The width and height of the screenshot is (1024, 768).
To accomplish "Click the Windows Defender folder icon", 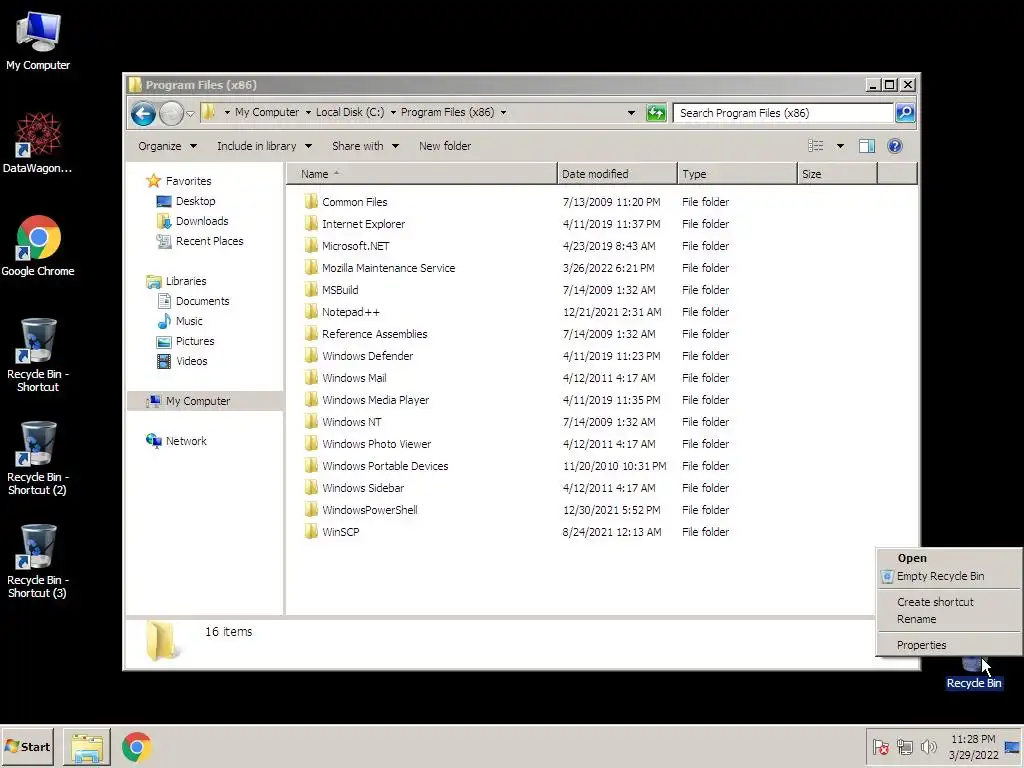I will point(311,355).
